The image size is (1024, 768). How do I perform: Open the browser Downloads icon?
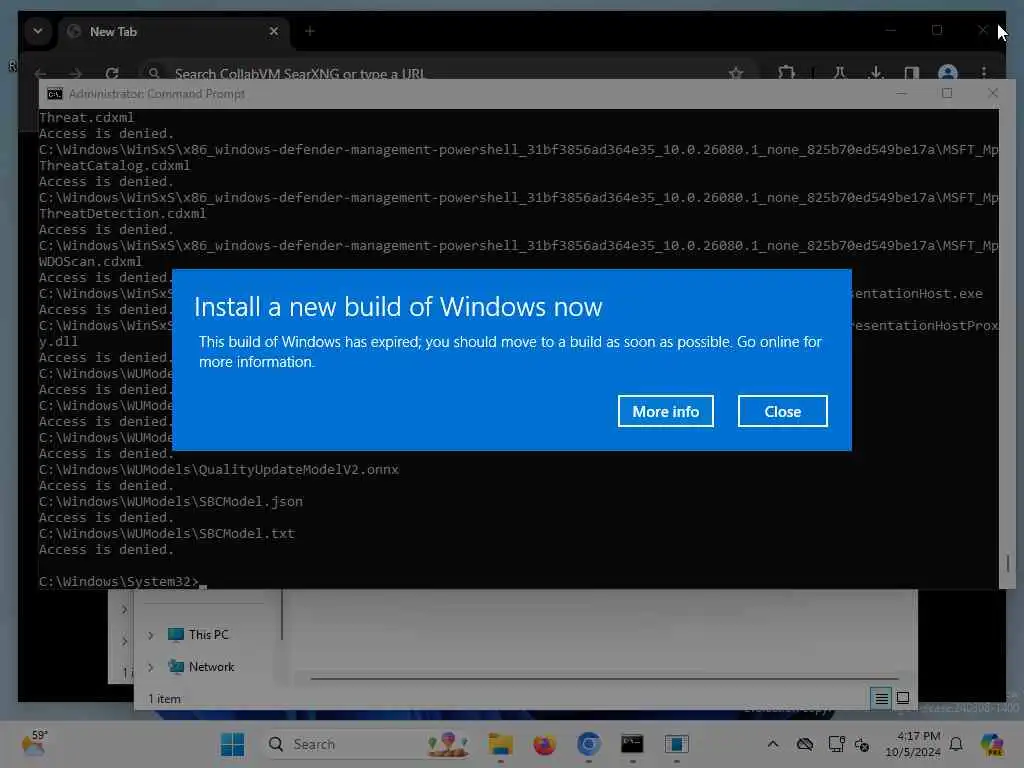876,73
